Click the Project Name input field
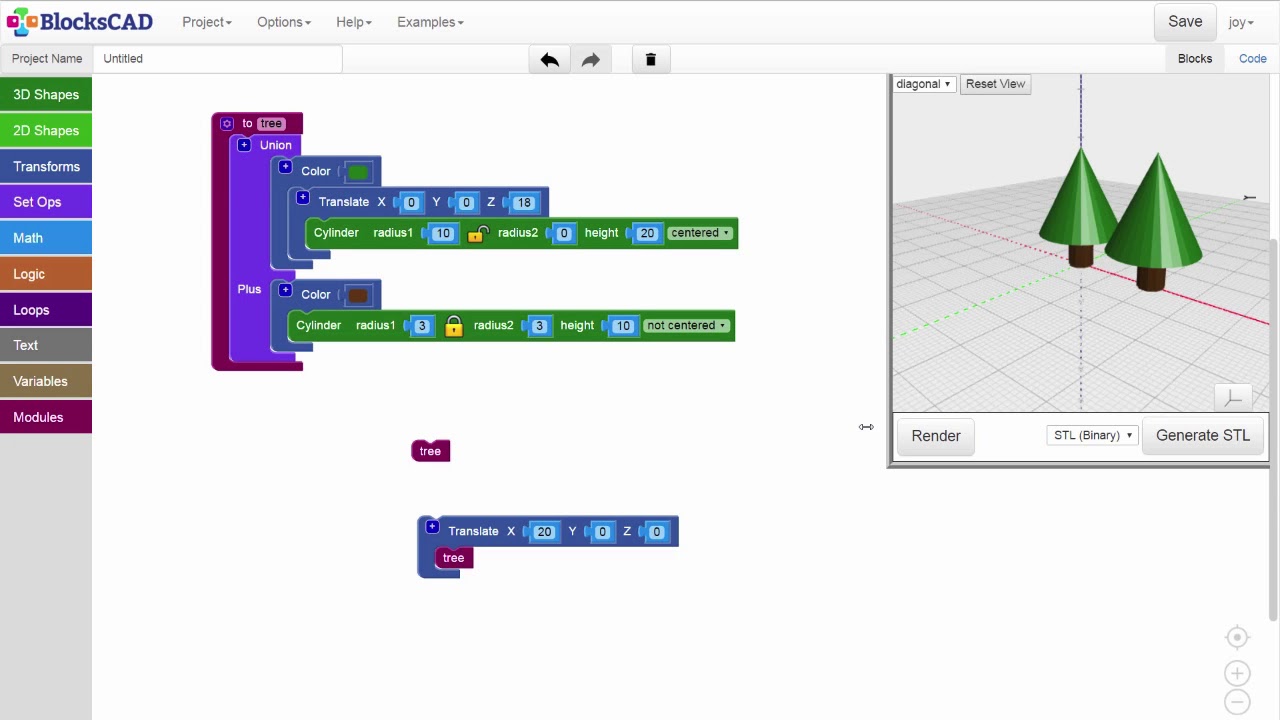Screen dimensions: 1280x720 [218, 59]
